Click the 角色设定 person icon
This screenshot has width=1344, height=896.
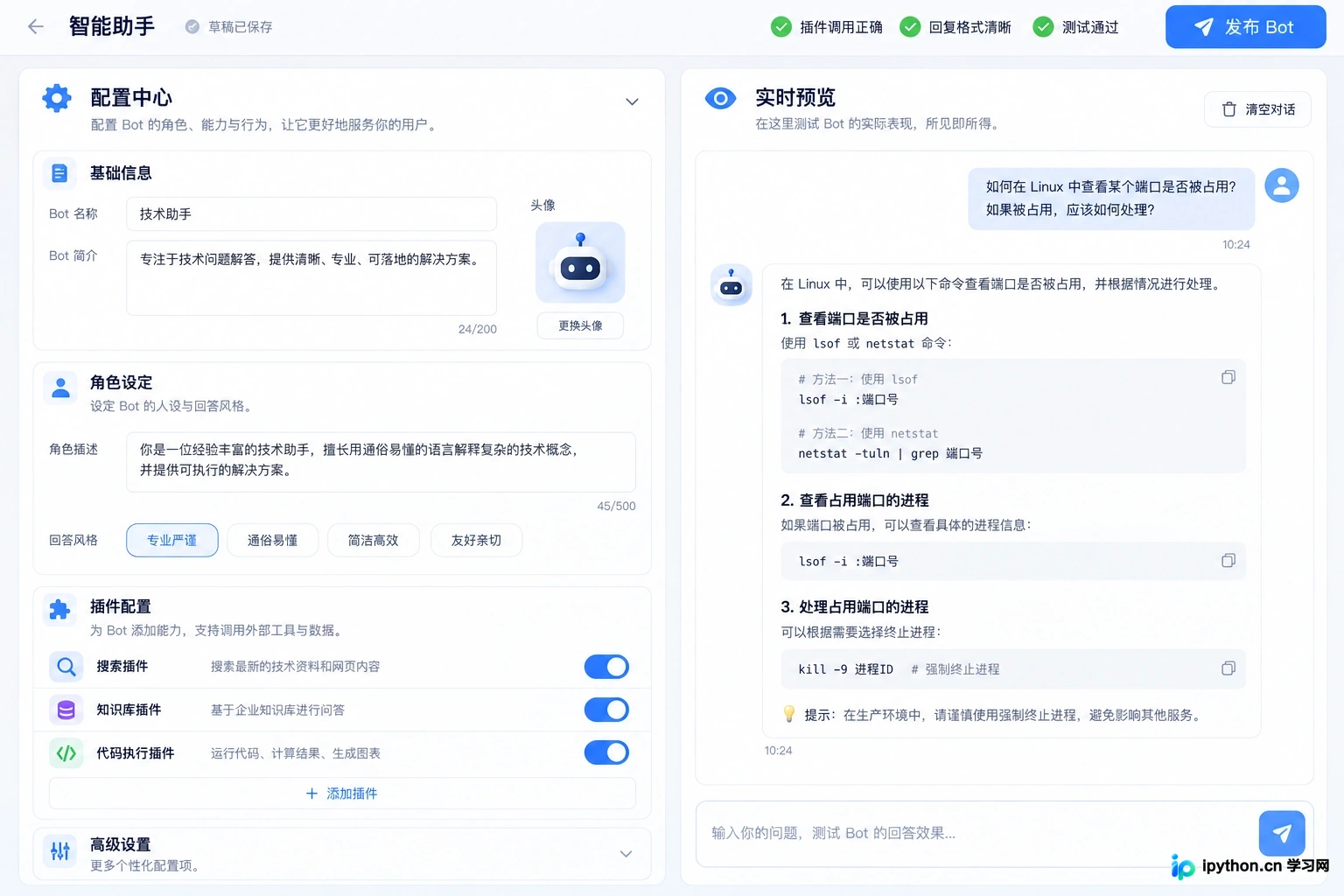pos(60,388)
